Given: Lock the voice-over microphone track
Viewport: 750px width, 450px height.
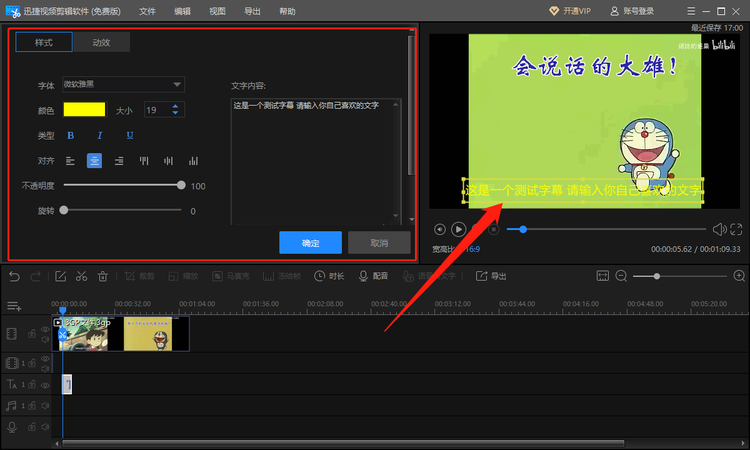Looking at the screenshot, I should coord(32,427).
